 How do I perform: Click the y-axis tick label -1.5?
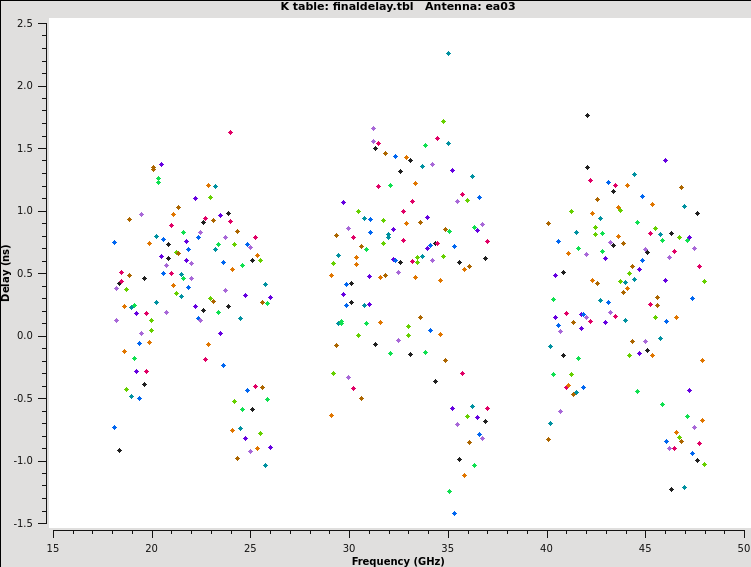(x=26, y=523)
